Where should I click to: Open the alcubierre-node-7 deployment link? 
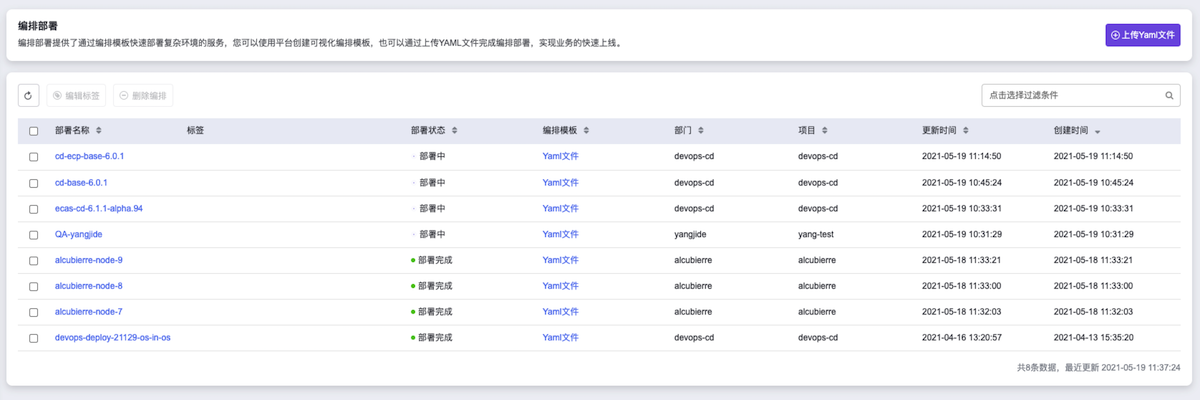[x=89, y=312]
